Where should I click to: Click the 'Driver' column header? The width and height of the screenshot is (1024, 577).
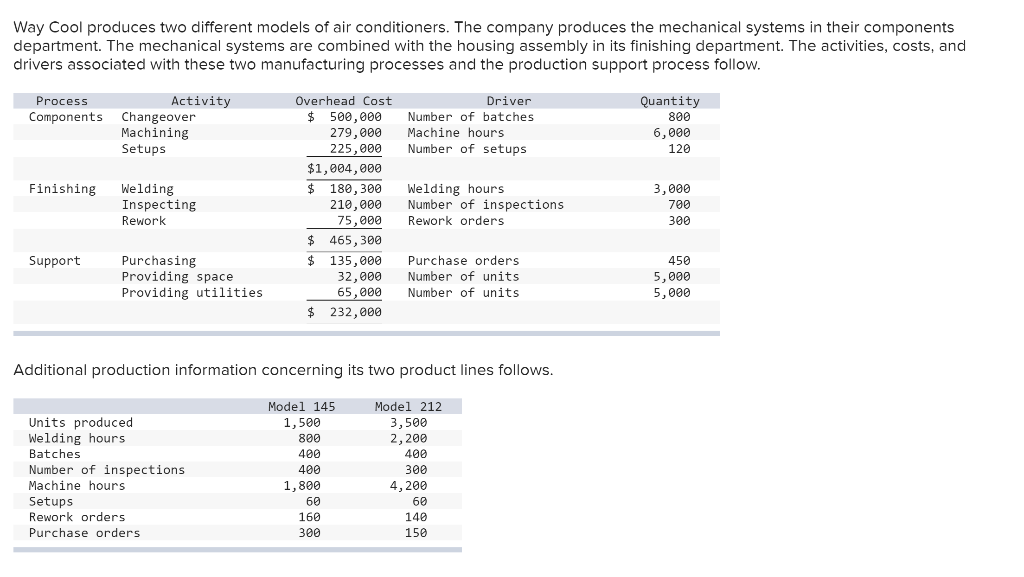[x=509, y=101]
